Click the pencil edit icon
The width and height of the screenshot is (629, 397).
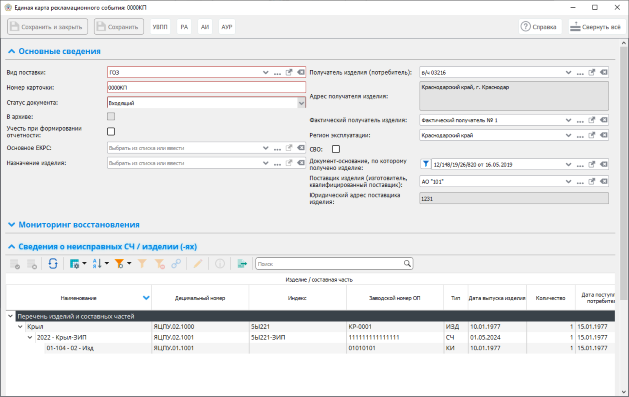198,263
